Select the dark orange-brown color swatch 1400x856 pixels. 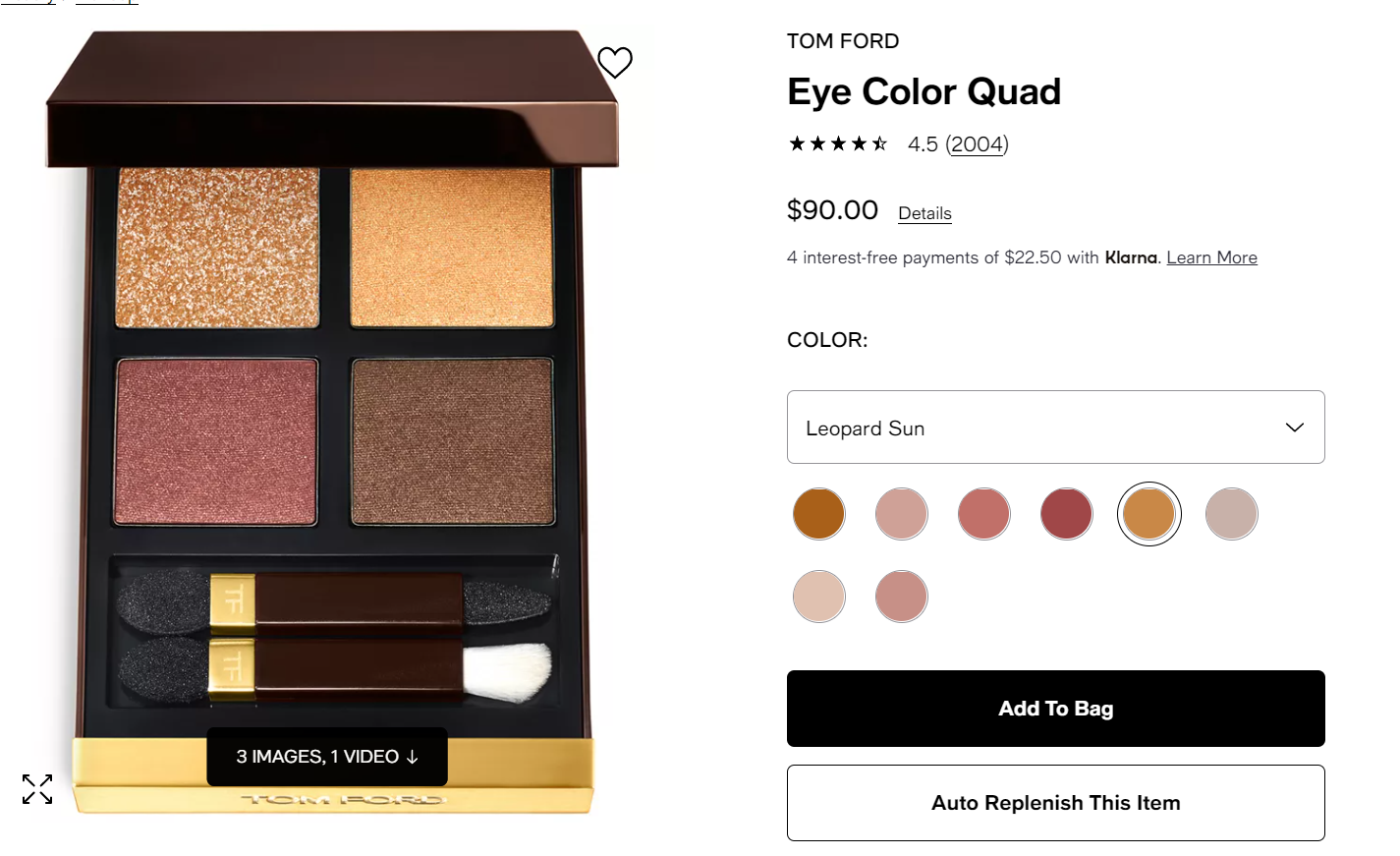[x=819, y=514]
